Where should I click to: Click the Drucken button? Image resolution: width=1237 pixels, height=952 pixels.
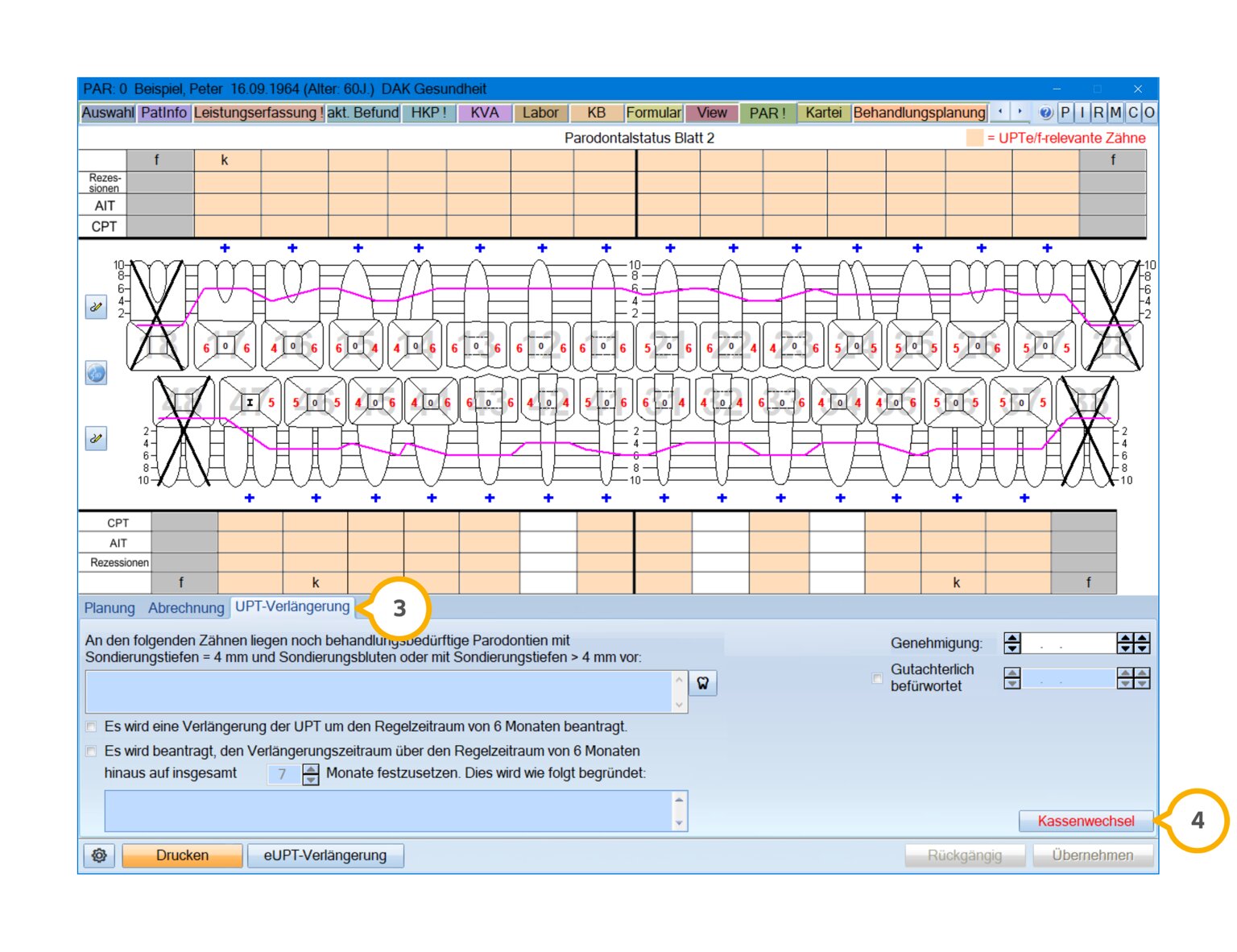tap(182, 855)
